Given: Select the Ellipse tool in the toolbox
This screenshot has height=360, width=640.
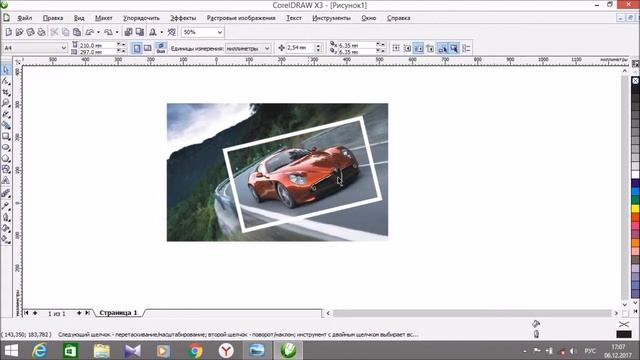Looking at the screenshot, I should tap(6, 147).
